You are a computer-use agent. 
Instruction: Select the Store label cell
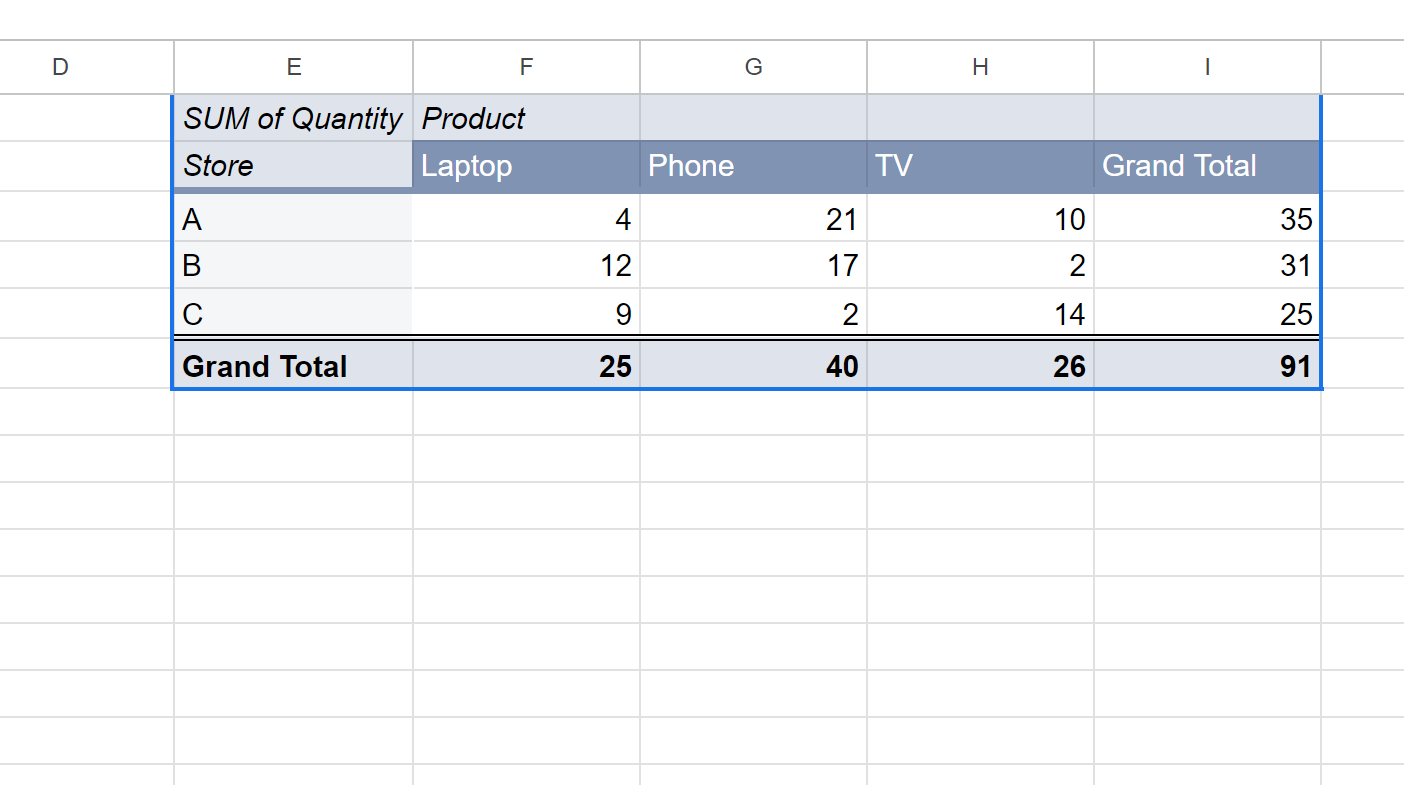click(x=293, y=165)
